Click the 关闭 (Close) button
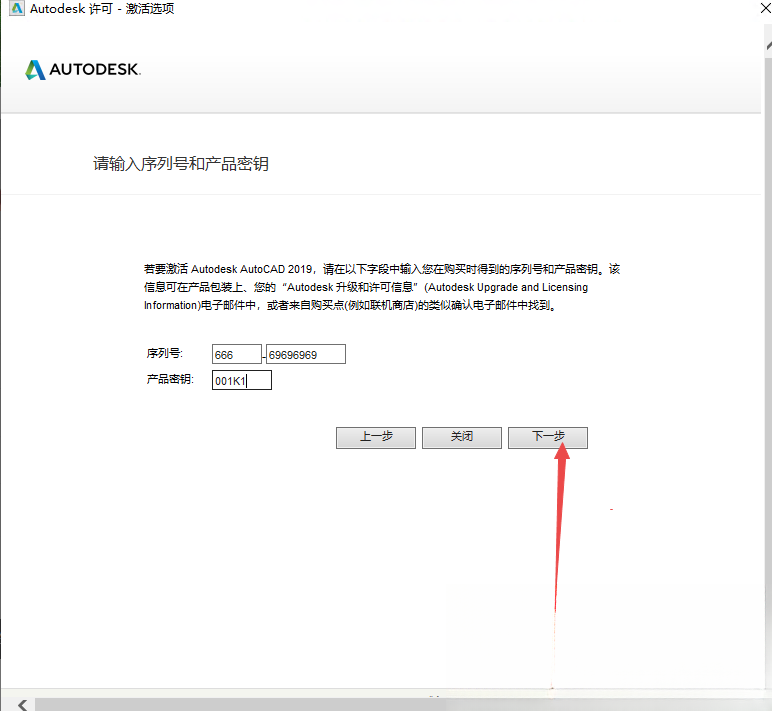Screen dimensions: 772x711 click(x=462, y=437)
